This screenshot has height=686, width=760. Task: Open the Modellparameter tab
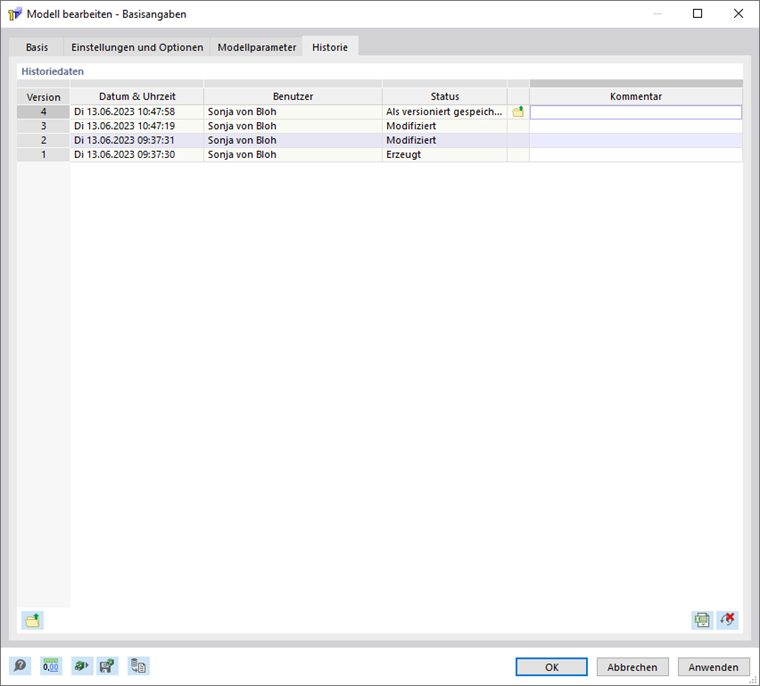pyautogui.click(x=257, y=47)
